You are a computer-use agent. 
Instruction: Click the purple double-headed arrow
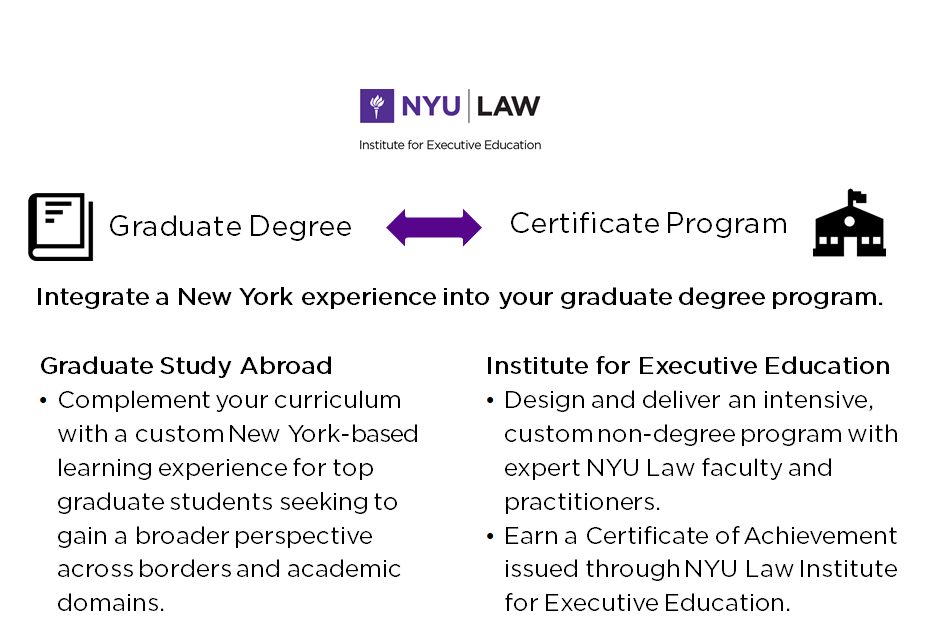tap(434, 227)
